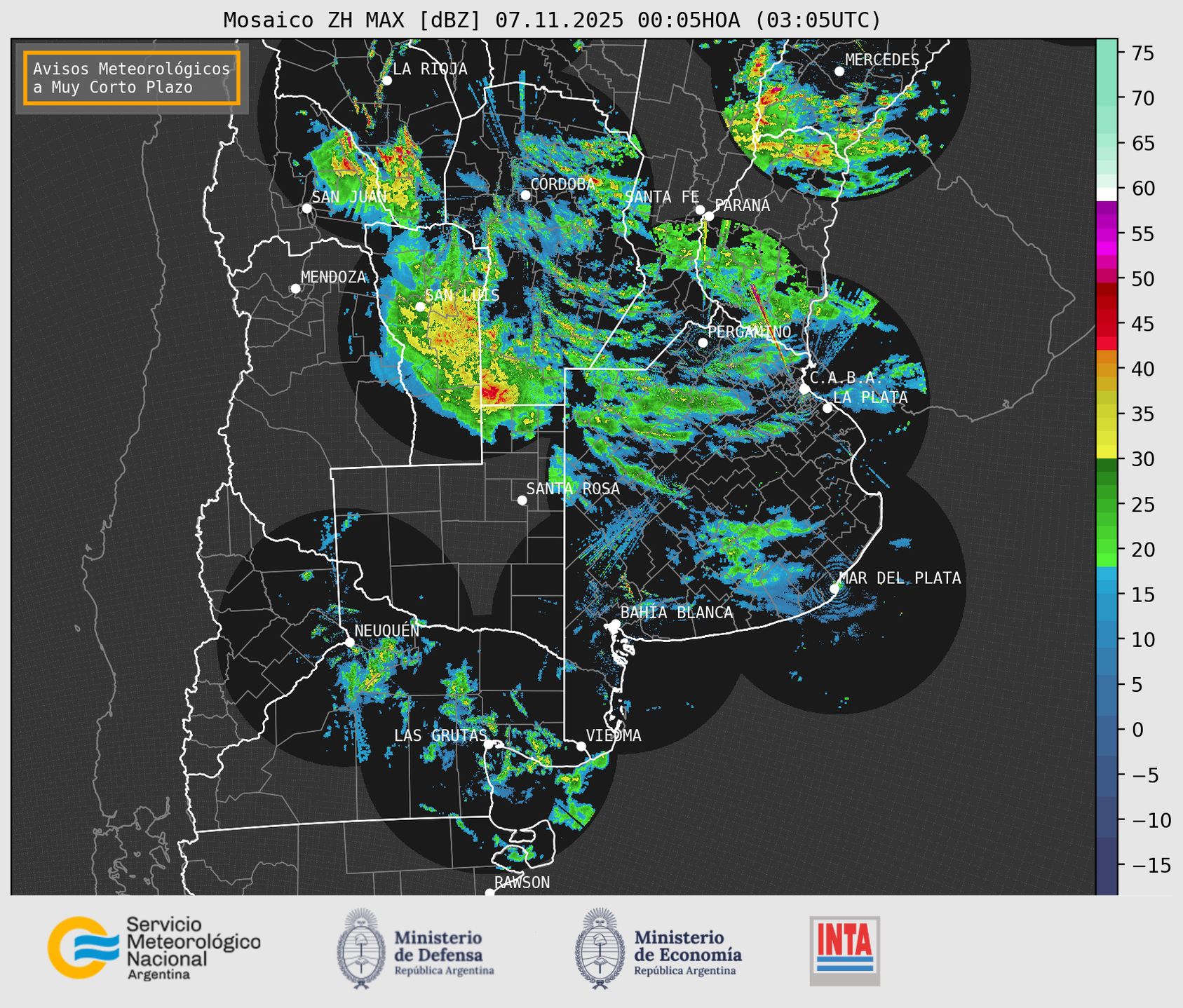
Task: Click the MENDOZA map label
Action: coord(333,277)
